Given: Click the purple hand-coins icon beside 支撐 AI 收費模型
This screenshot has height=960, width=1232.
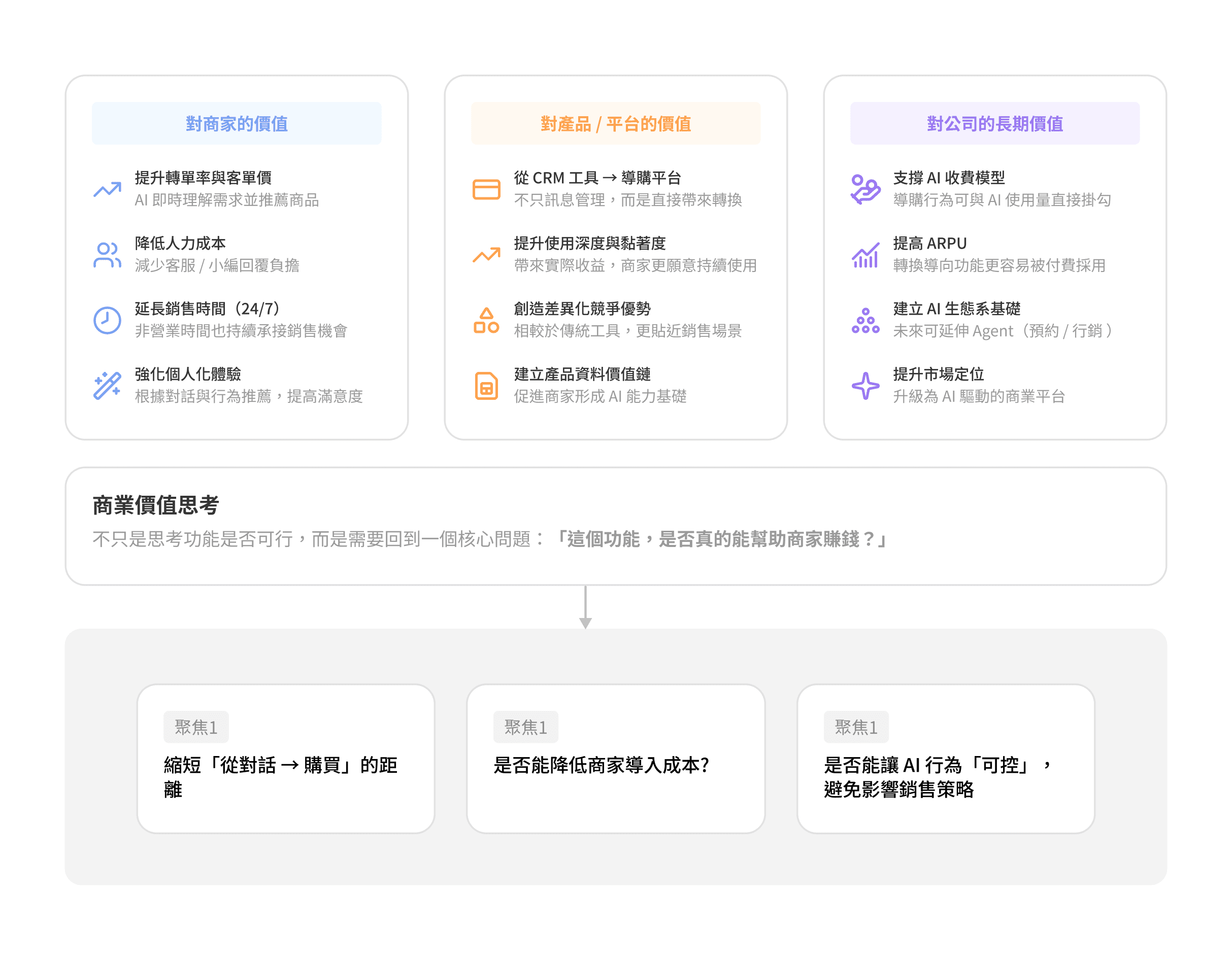Looking at the screenshot, I should (865, 189).
